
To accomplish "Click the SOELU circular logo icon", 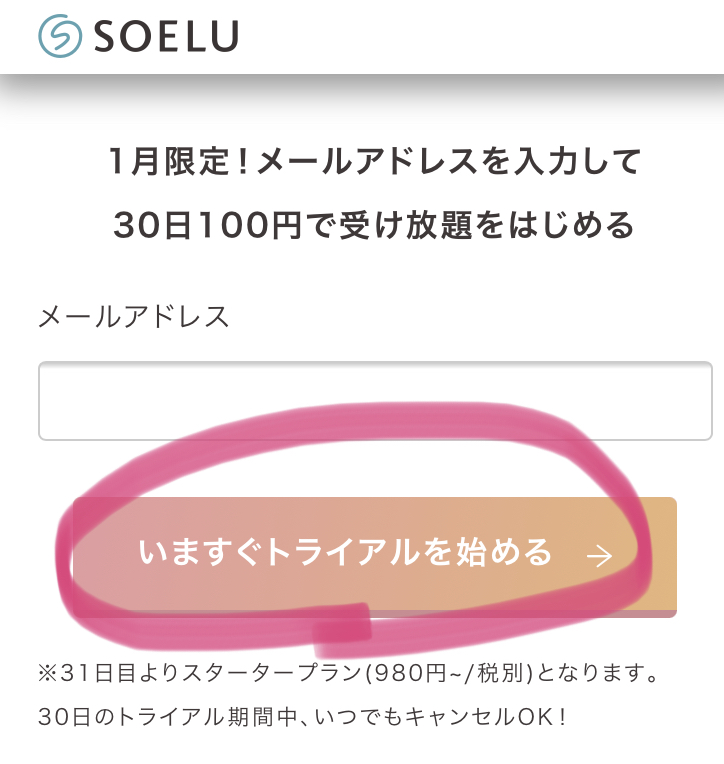I will (x=60, y=36).
